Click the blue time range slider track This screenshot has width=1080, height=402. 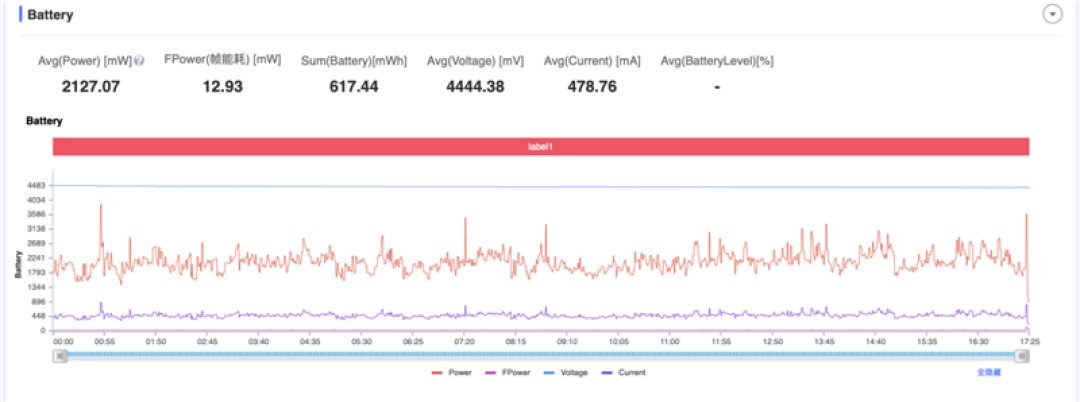click(541, 355)
